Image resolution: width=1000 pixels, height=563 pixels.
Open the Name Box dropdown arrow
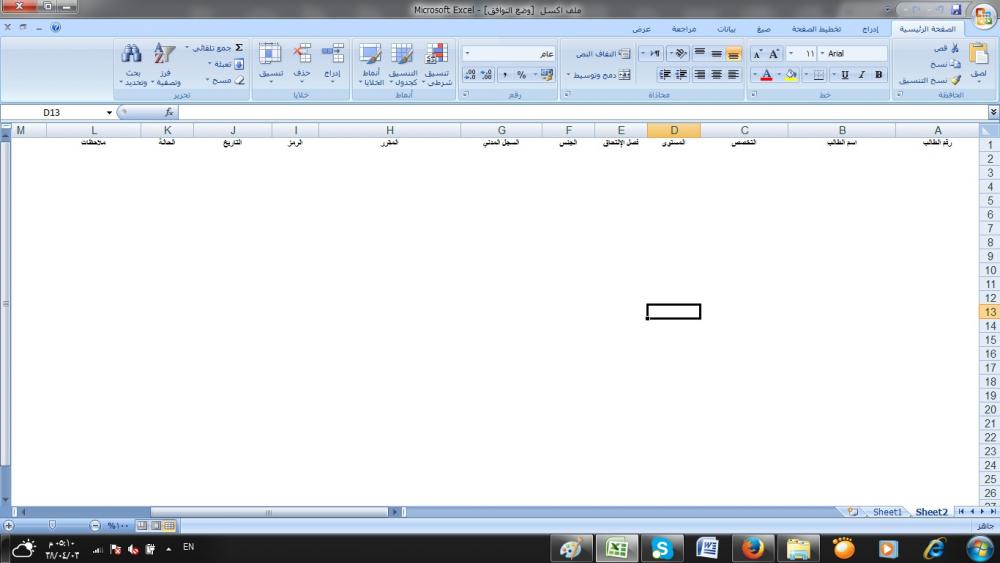[109, 113]
